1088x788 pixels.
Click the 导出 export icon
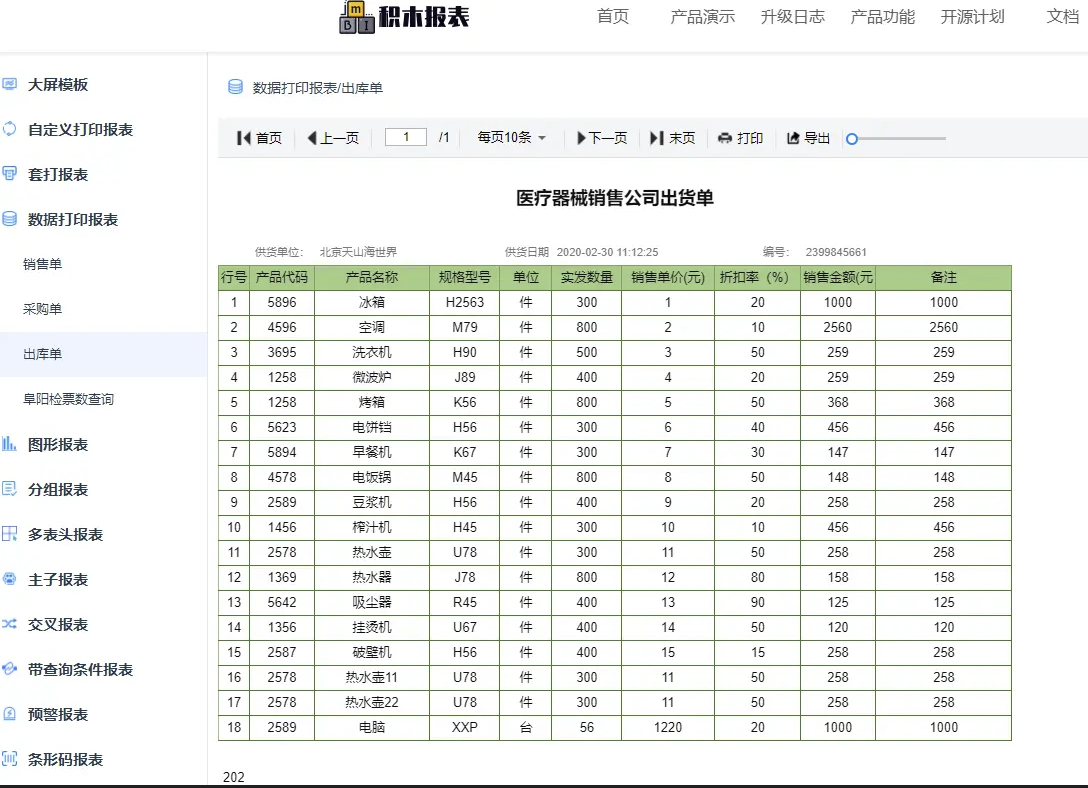(x=793, y=138)
